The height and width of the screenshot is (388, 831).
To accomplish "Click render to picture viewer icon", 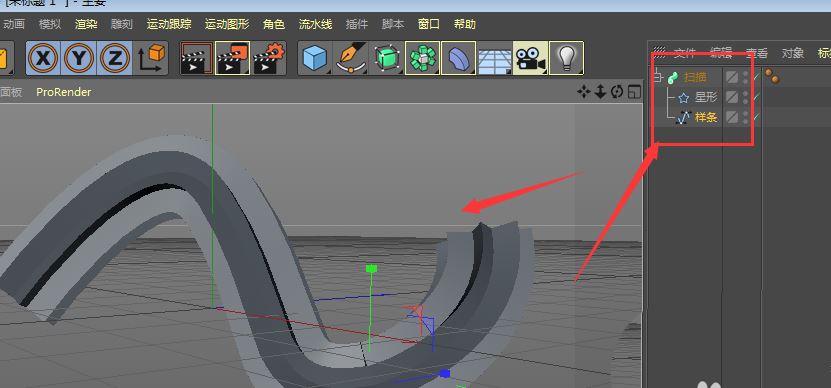I will click(x=233, y=58).
